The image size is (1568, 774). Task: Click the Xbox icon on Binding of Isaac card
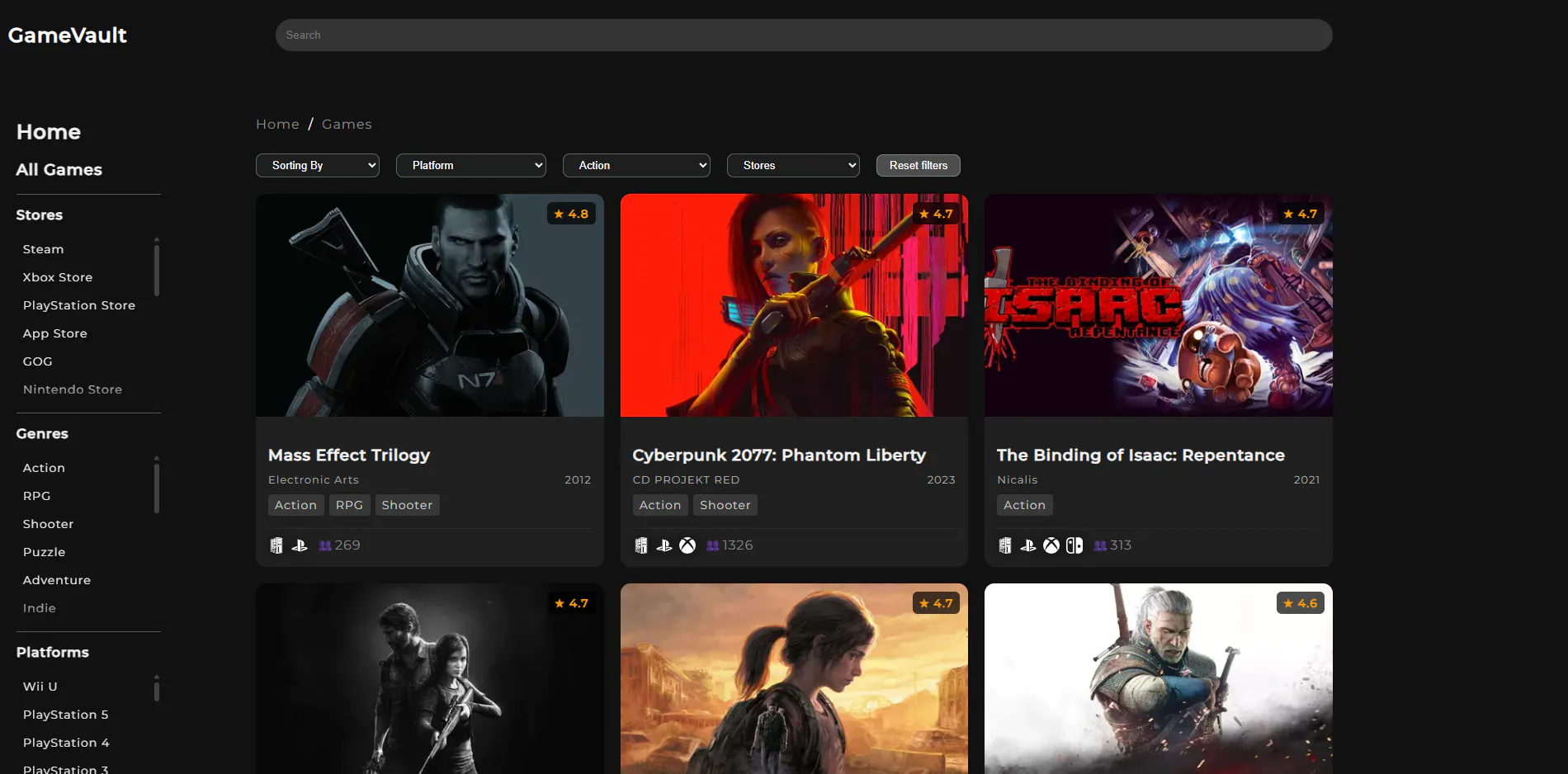click(x=1051, y=545)
